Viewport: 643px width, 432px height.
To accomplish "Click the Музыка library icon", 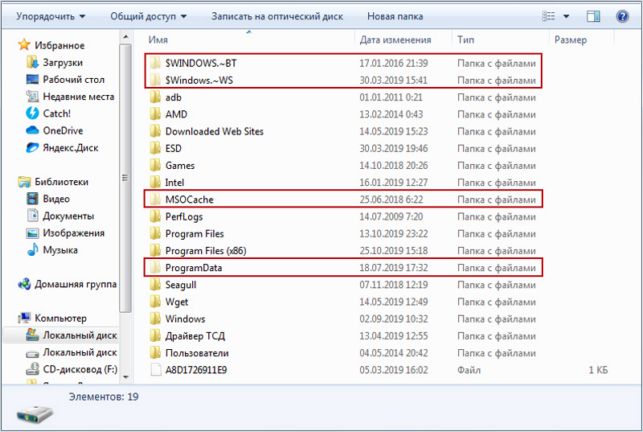I will pyautogui.click(x=32, y=250).
